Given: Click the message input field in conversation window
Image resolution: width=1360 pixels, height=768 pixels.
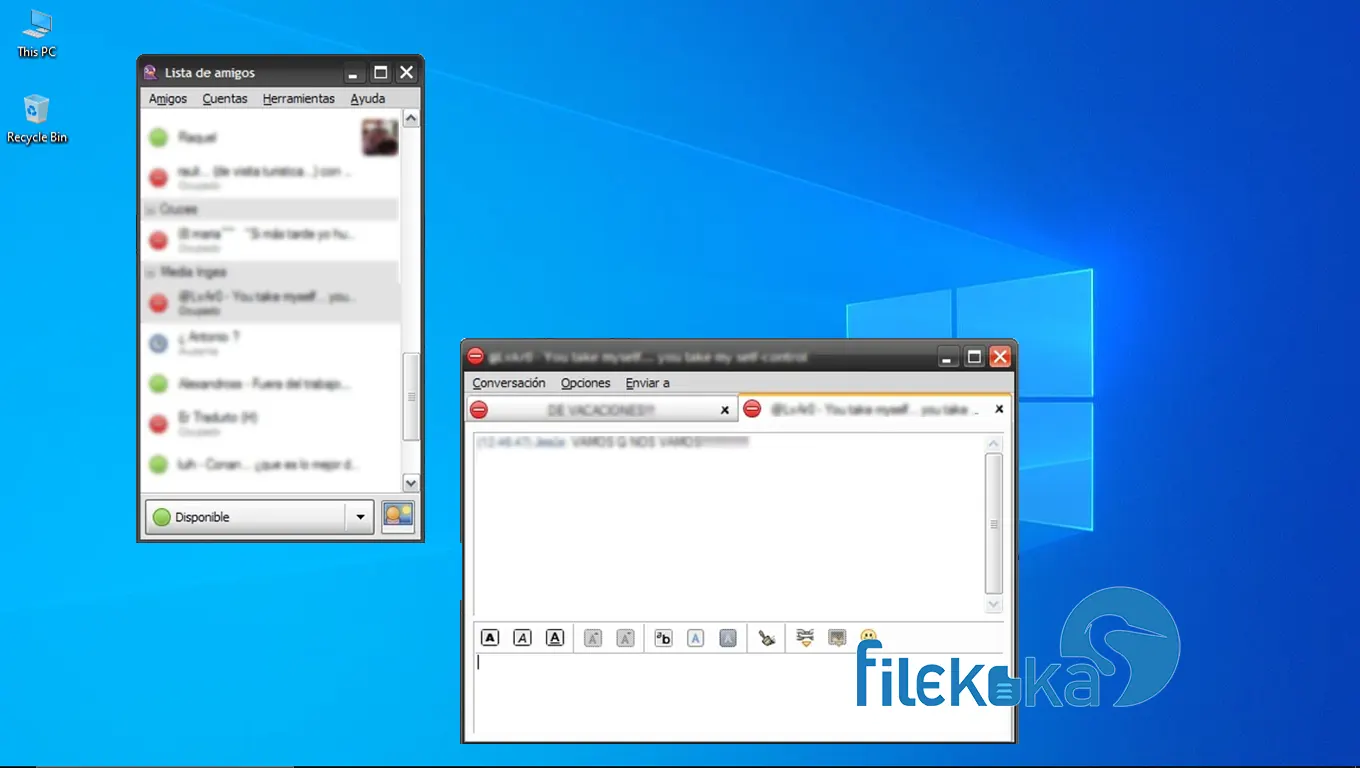Looking at the screenshot, I should click(x=738, y=695).
